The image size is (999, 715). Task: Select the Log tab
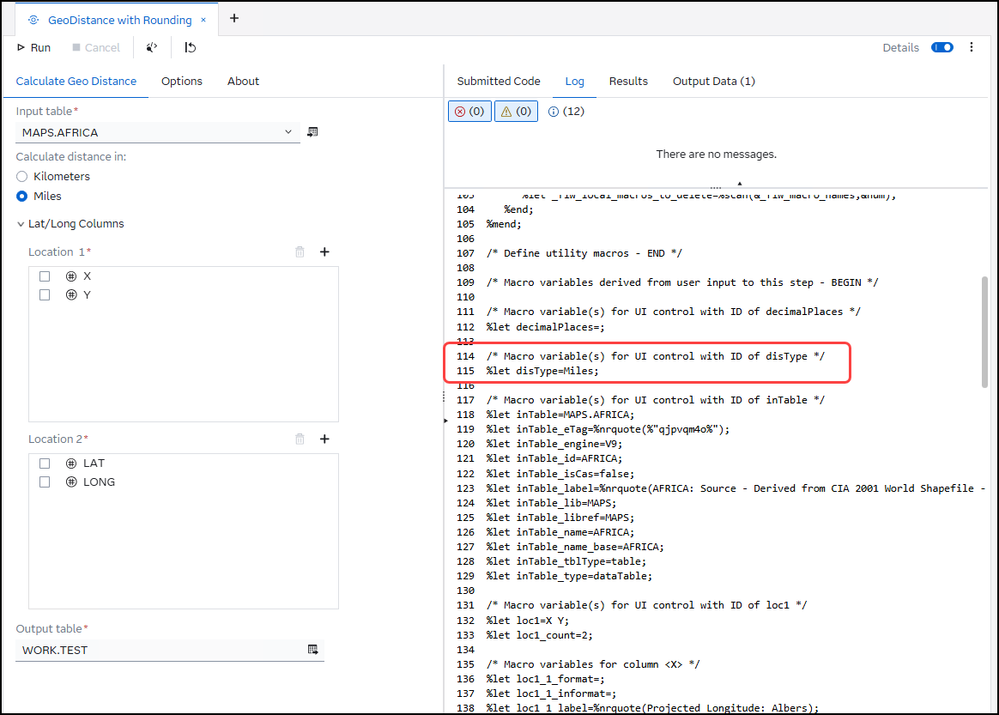574,81
